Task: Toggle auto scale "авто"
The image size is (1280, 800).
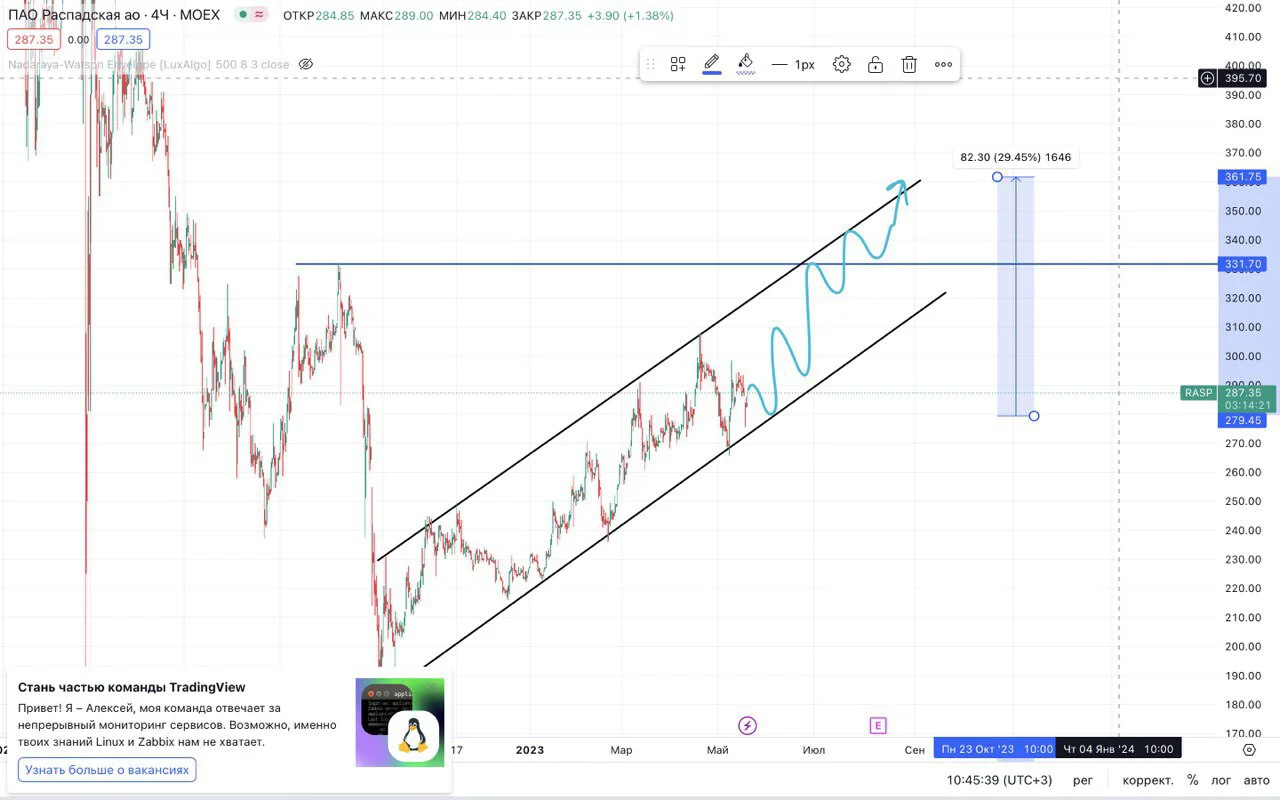Action: pos(1256,779)
